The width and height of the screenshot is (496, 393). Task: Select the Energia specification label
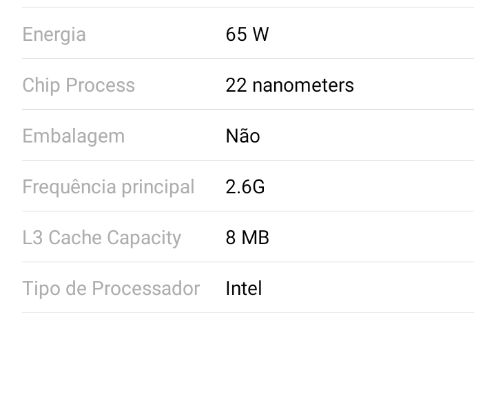54,35
